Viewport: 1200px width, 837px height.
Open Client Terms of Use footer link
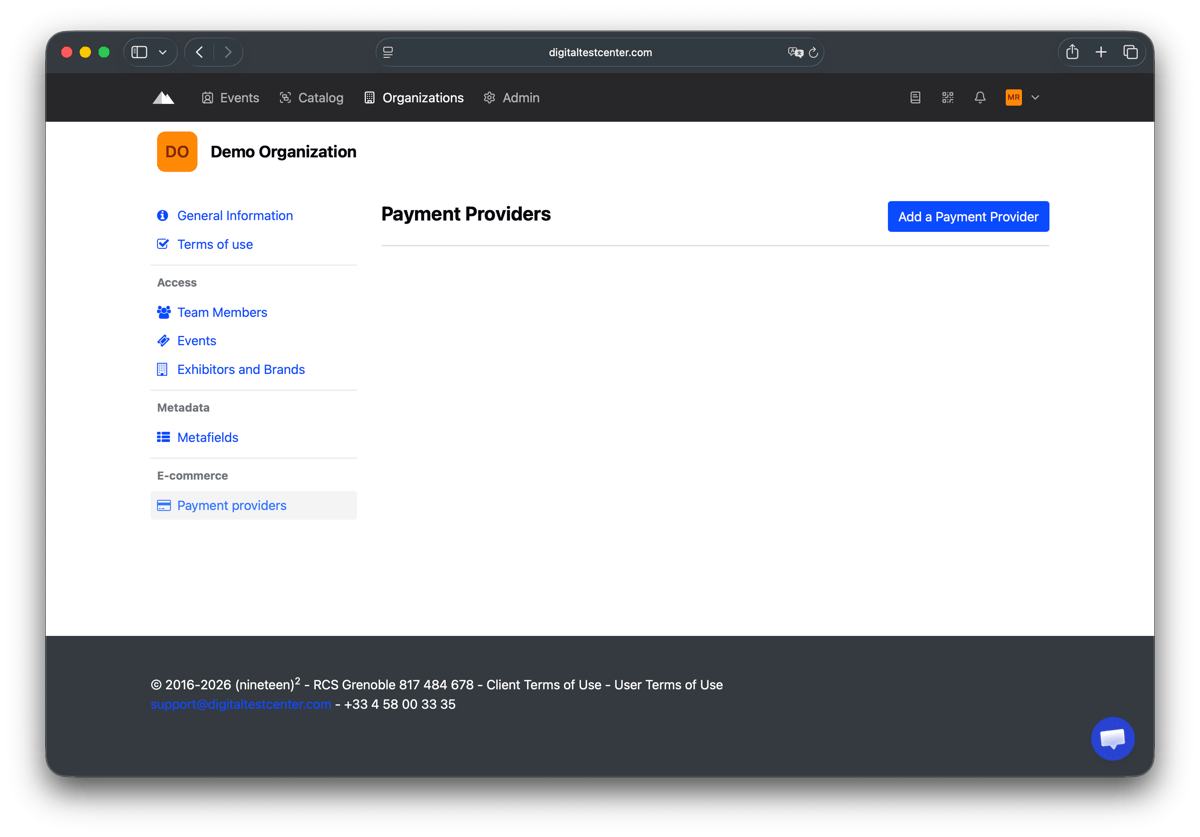(x=544, y=685)
